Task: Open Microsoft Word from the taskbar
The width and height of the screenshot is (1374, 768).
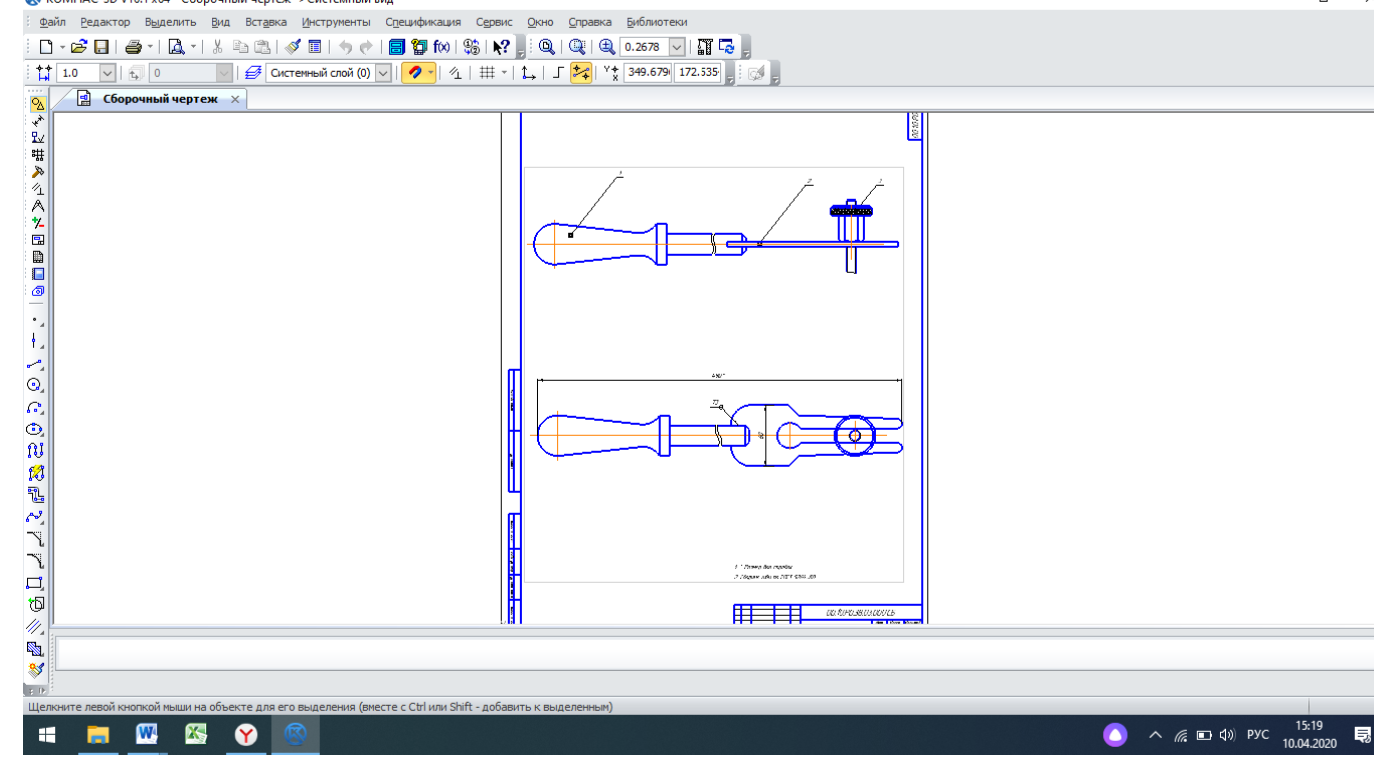Action: tap(147, 735)
